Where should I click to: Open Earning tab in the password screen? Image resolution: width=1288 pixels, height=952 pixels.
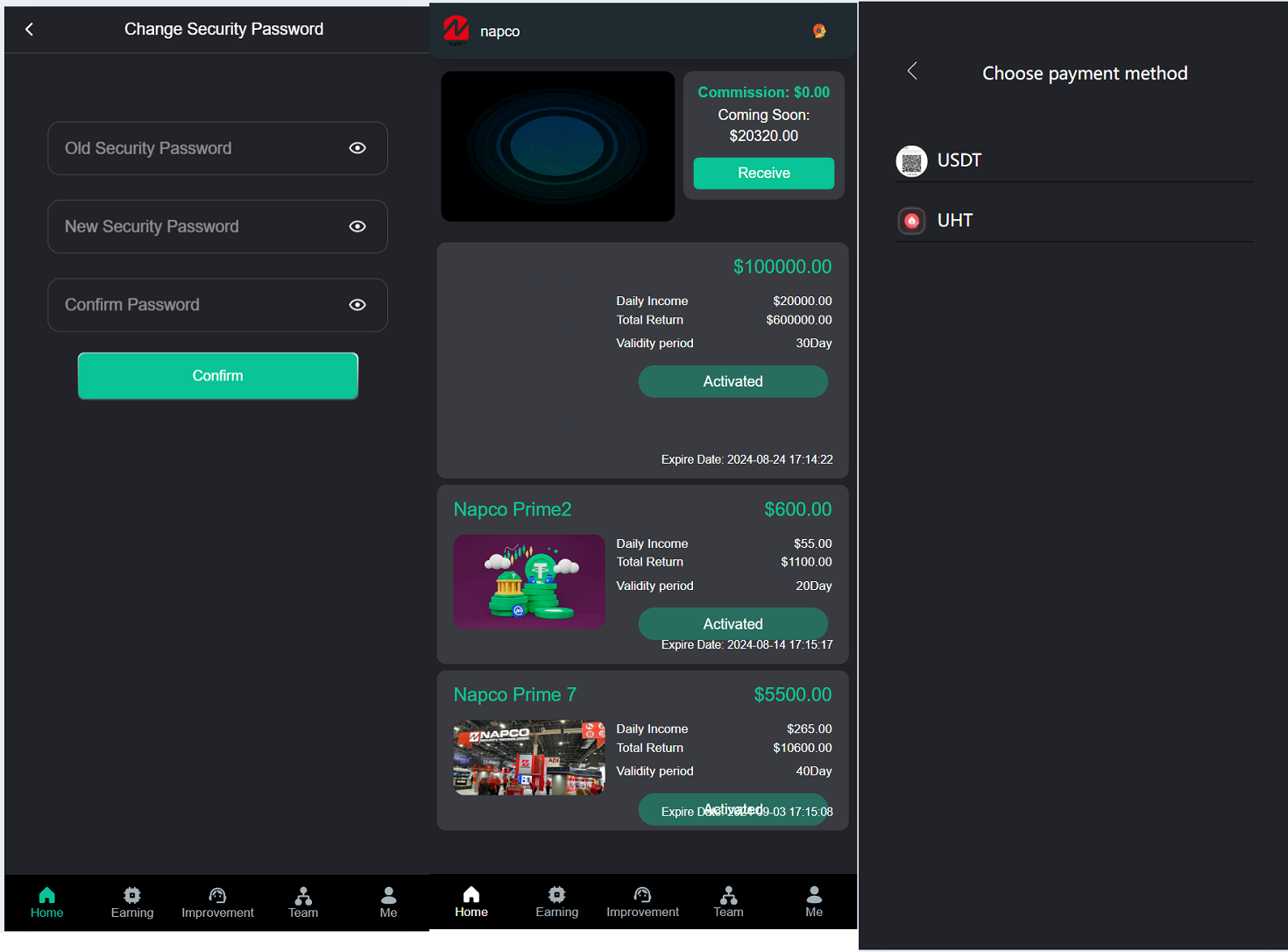click(x=132, y=902)
